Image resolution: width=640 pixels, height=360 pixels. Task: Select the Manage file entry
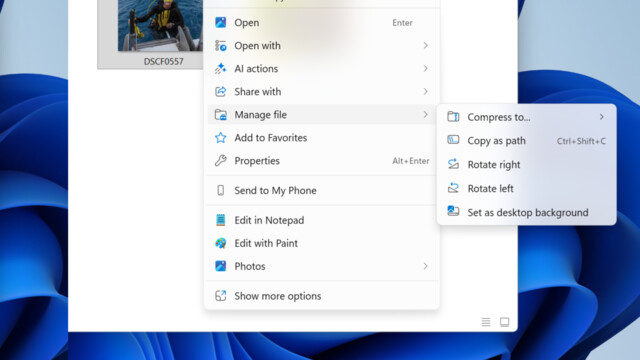[x=322, y=115]
